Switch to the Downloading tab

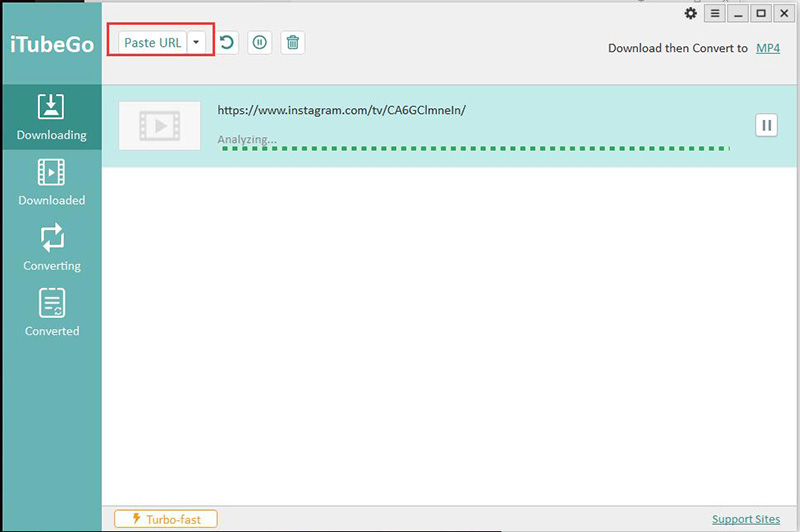point(52,117)
